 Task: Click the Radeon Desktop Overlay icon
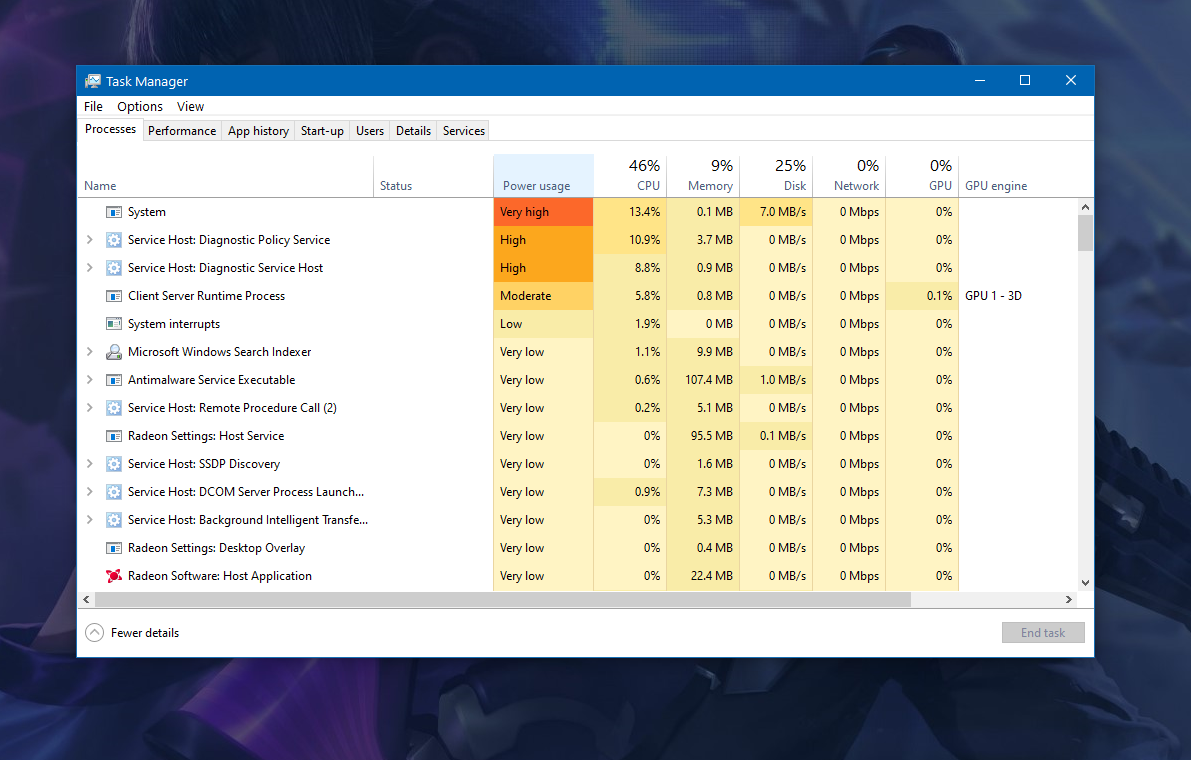click(114, 548)
